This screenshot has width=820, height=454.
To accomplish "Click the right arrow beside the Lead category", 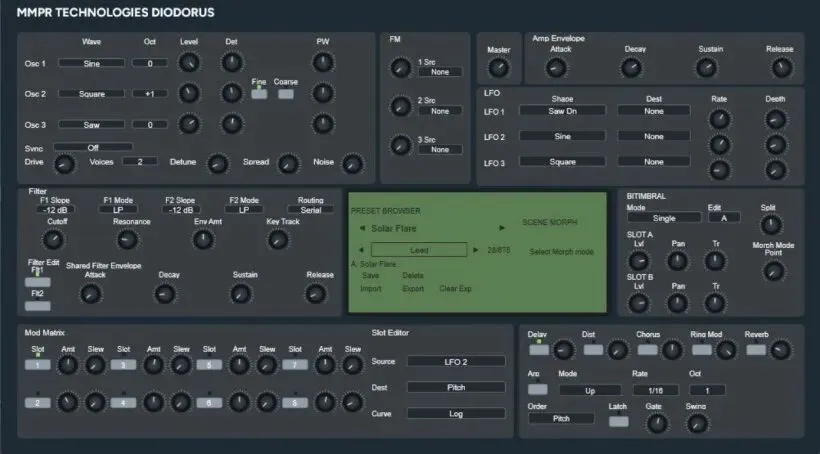I will (475, 250).
